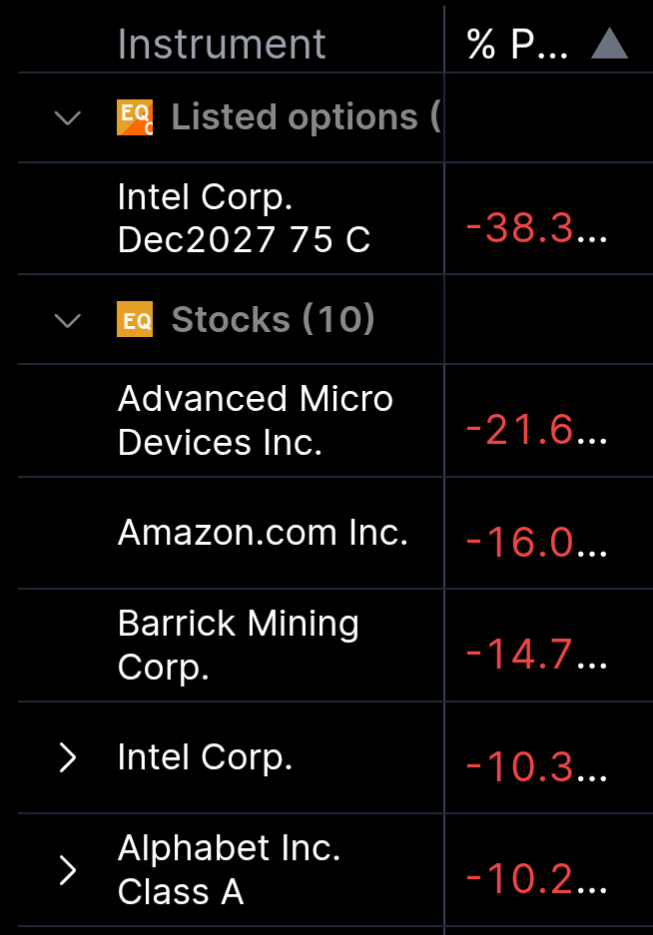The image size is (653, 935).
Task: Expand the Alphabet Inc. Class A row
Action: pos(68,870)
